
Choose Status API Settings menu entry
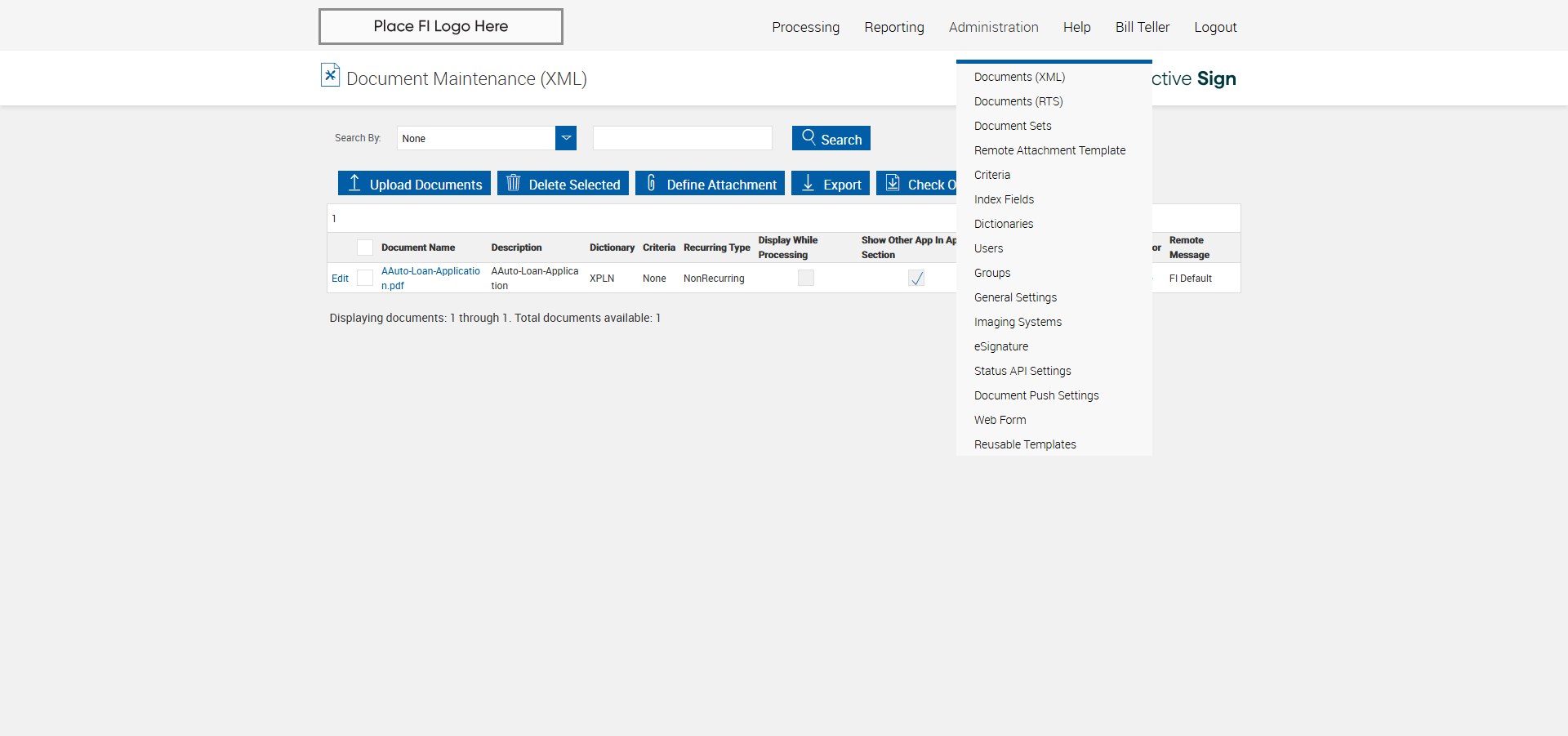point(1022,371)
